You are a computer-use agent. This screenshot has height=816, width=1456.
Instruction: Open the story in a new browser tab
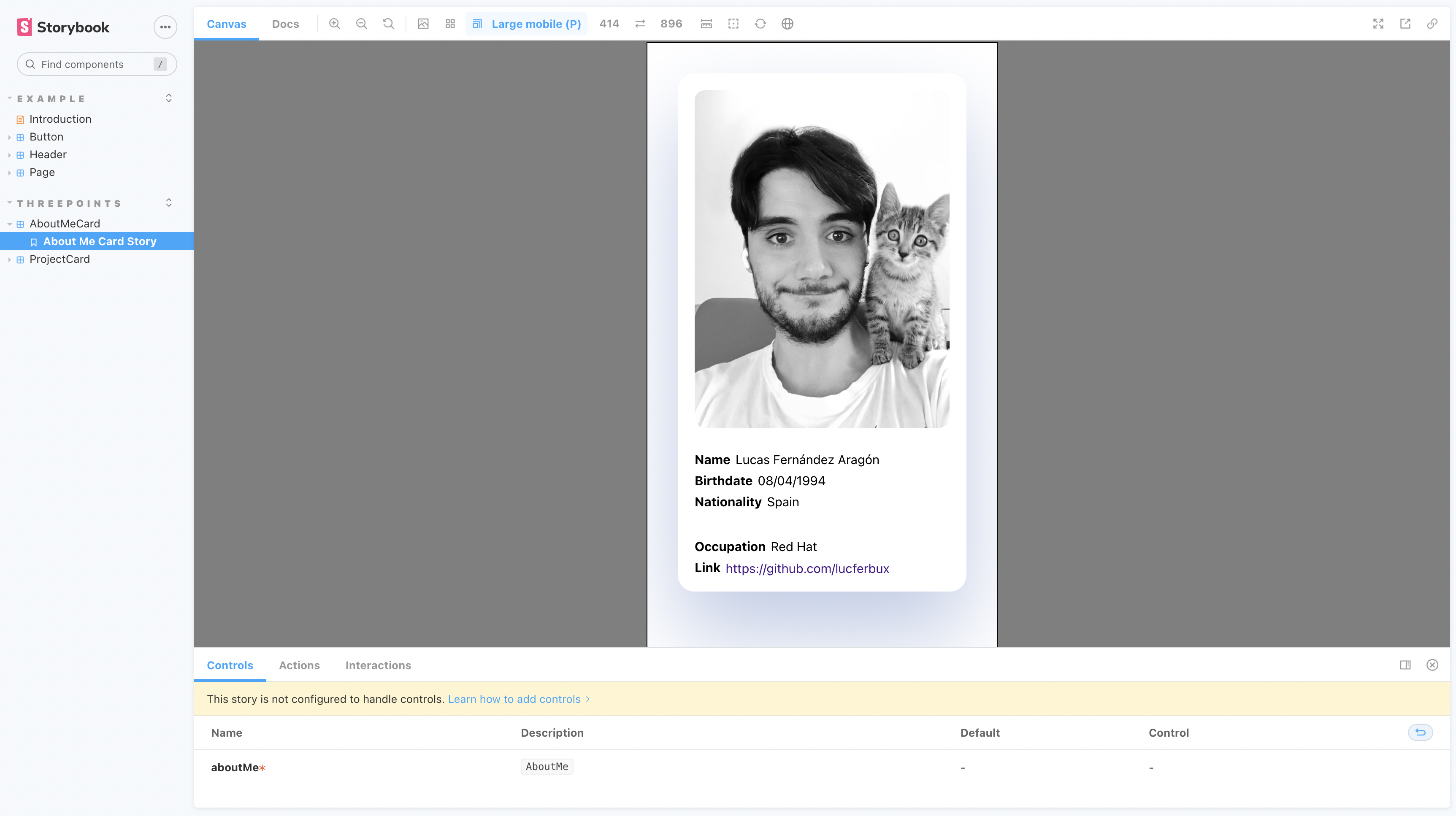click(1406, 24)
